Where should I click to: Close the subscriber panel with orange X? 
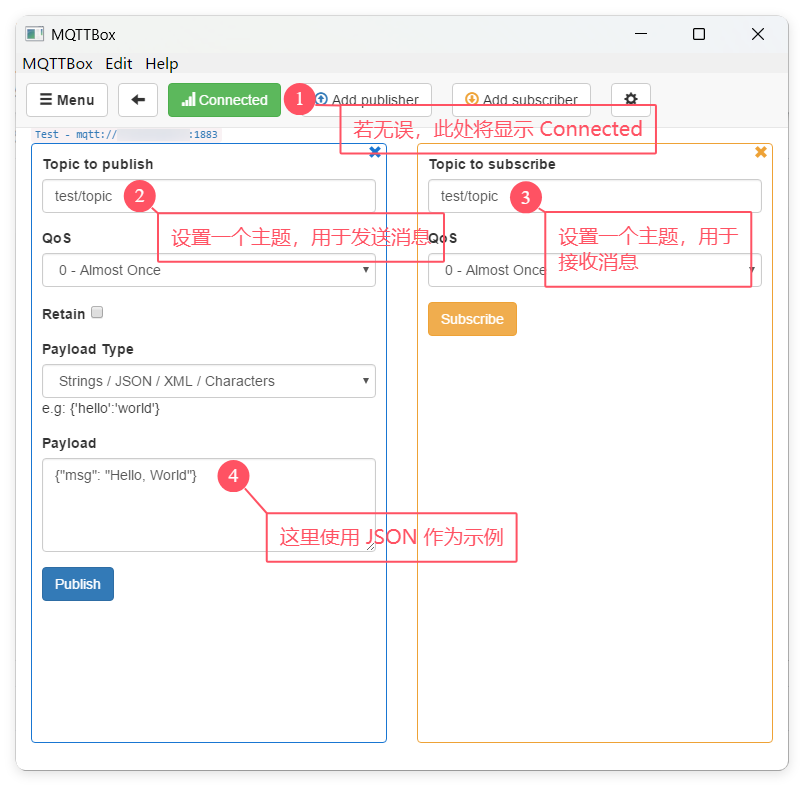pyautogui.click(x=760, y=152)
